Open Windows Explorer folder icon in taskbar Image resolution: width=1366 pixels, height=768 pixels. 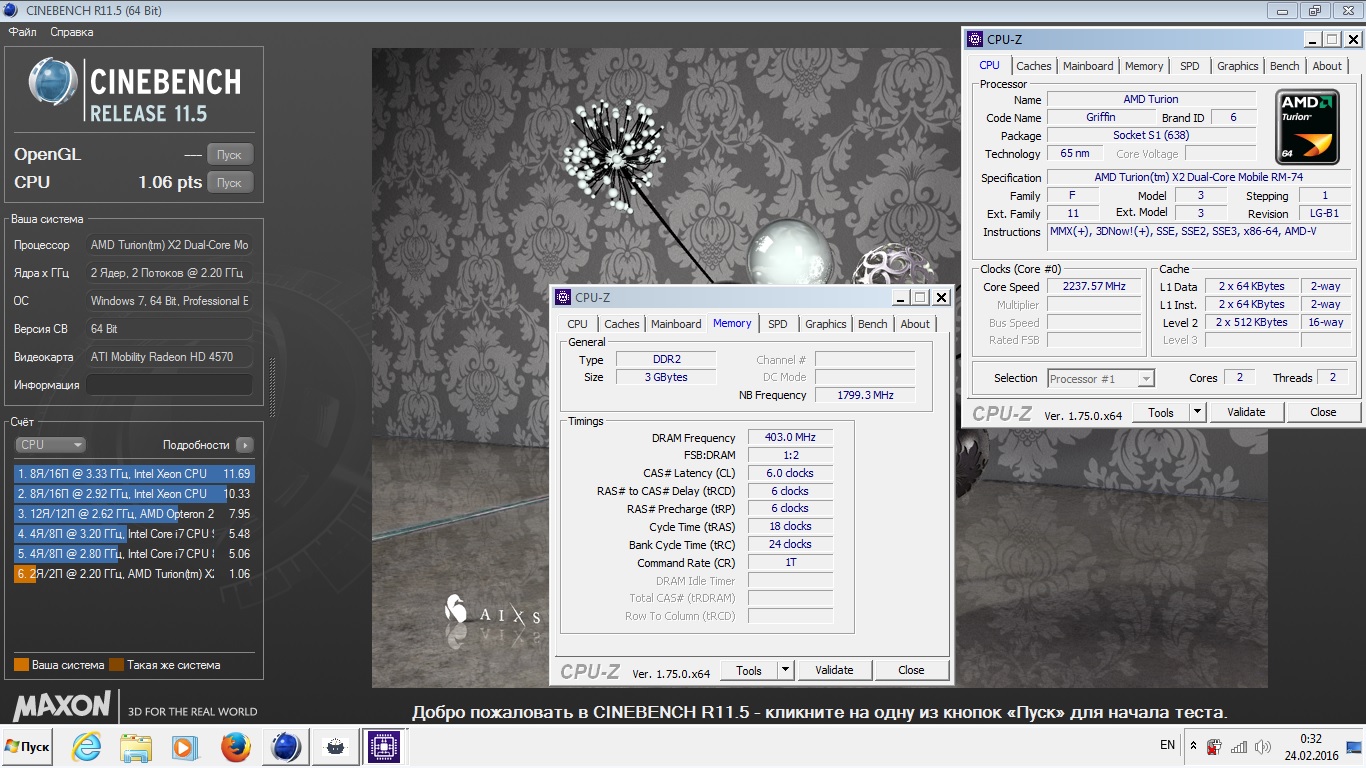[135, 746]
